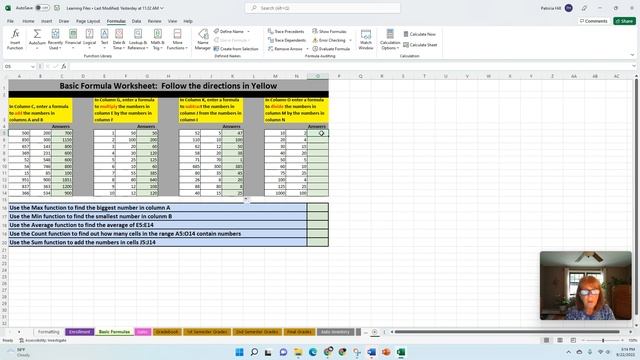Toggle the AutoSave switch
This screenshot has height=360, width=640.
click(42, 8)
